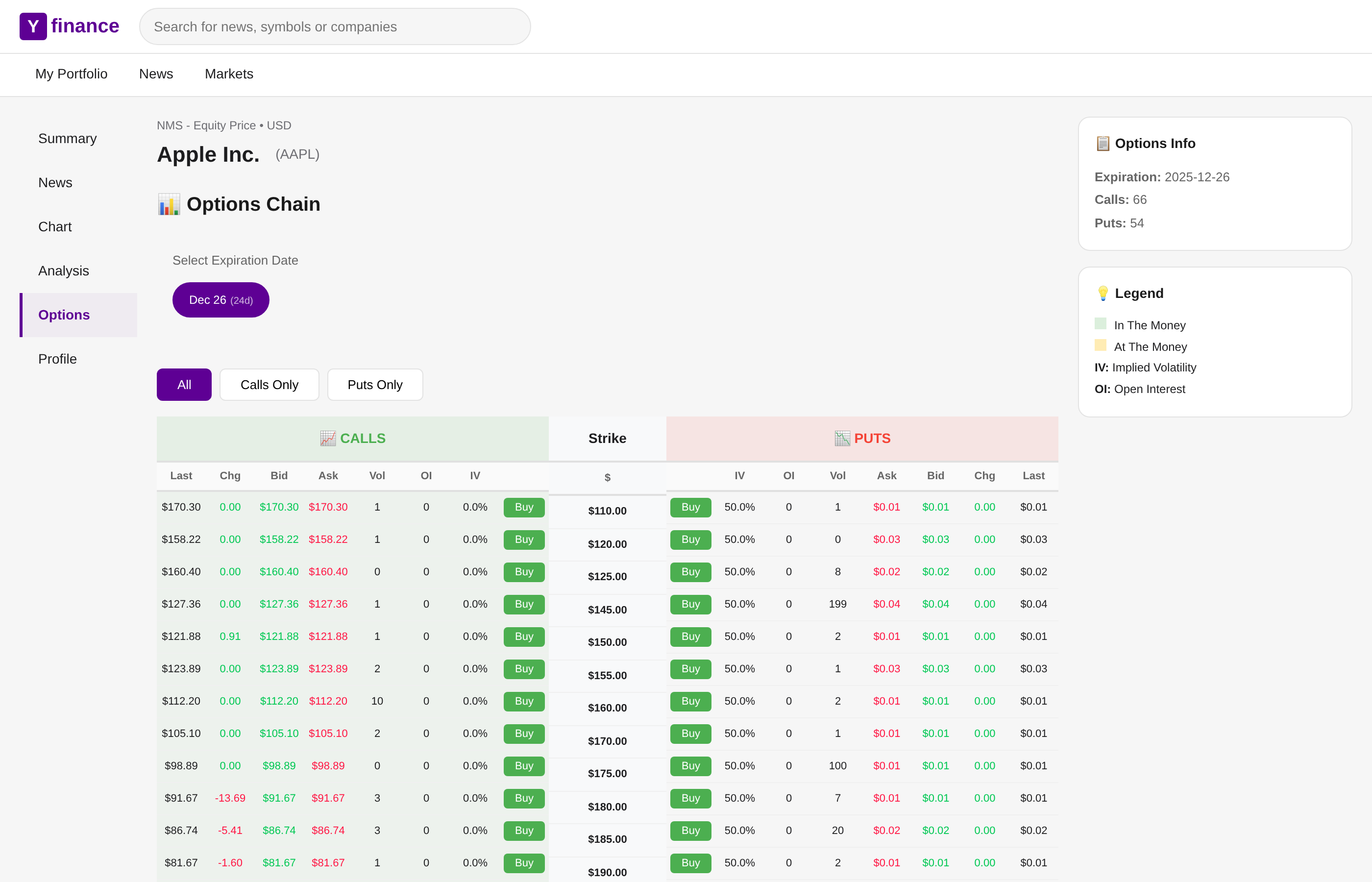Click the call change value -13.69

pyautogui.click(x=230, y=798)
